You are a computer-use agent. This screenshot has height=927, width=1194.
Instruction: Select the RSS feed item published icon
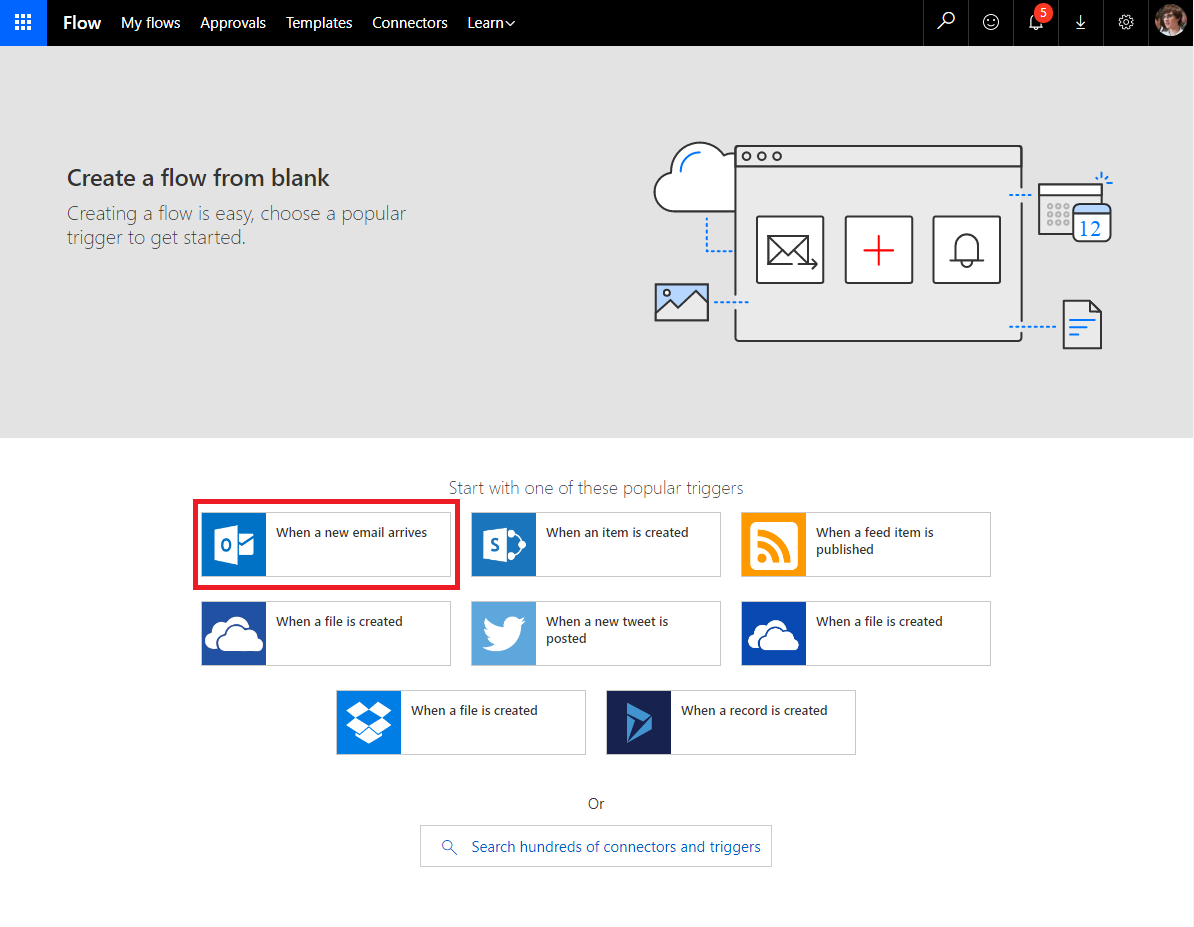tap(774, 544)
